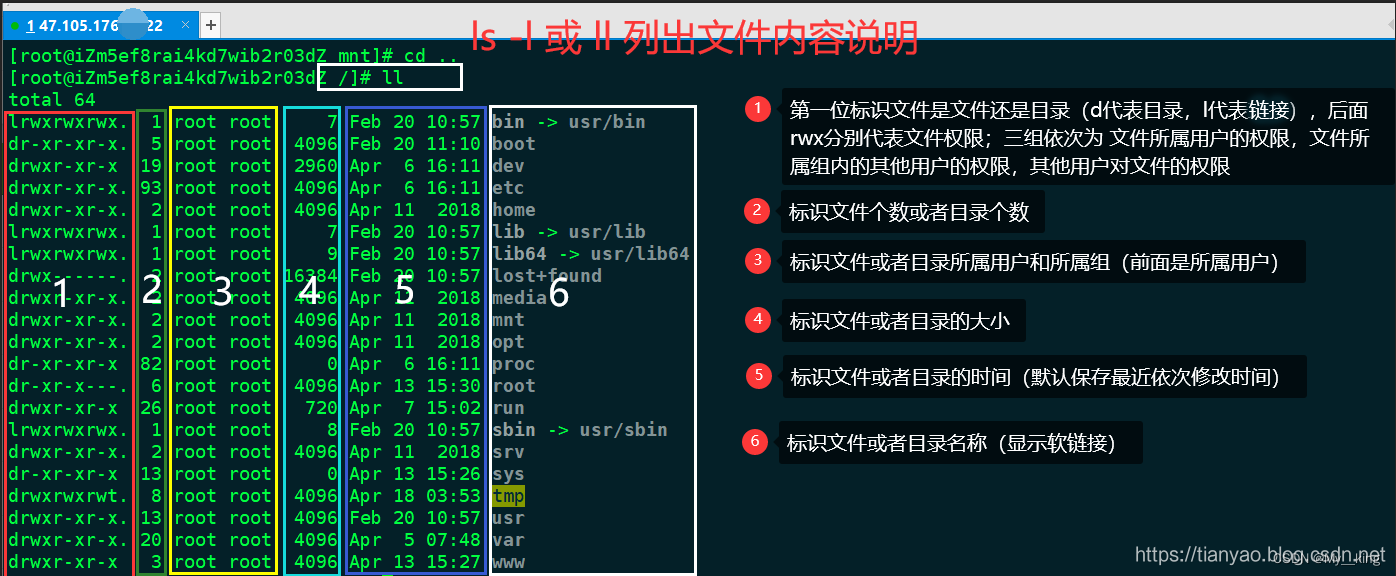Click the 'bin -> usr/bin' link entry
Image resolution: width=1396 pixels, height=576 pixels.
(x=569, y=122)
